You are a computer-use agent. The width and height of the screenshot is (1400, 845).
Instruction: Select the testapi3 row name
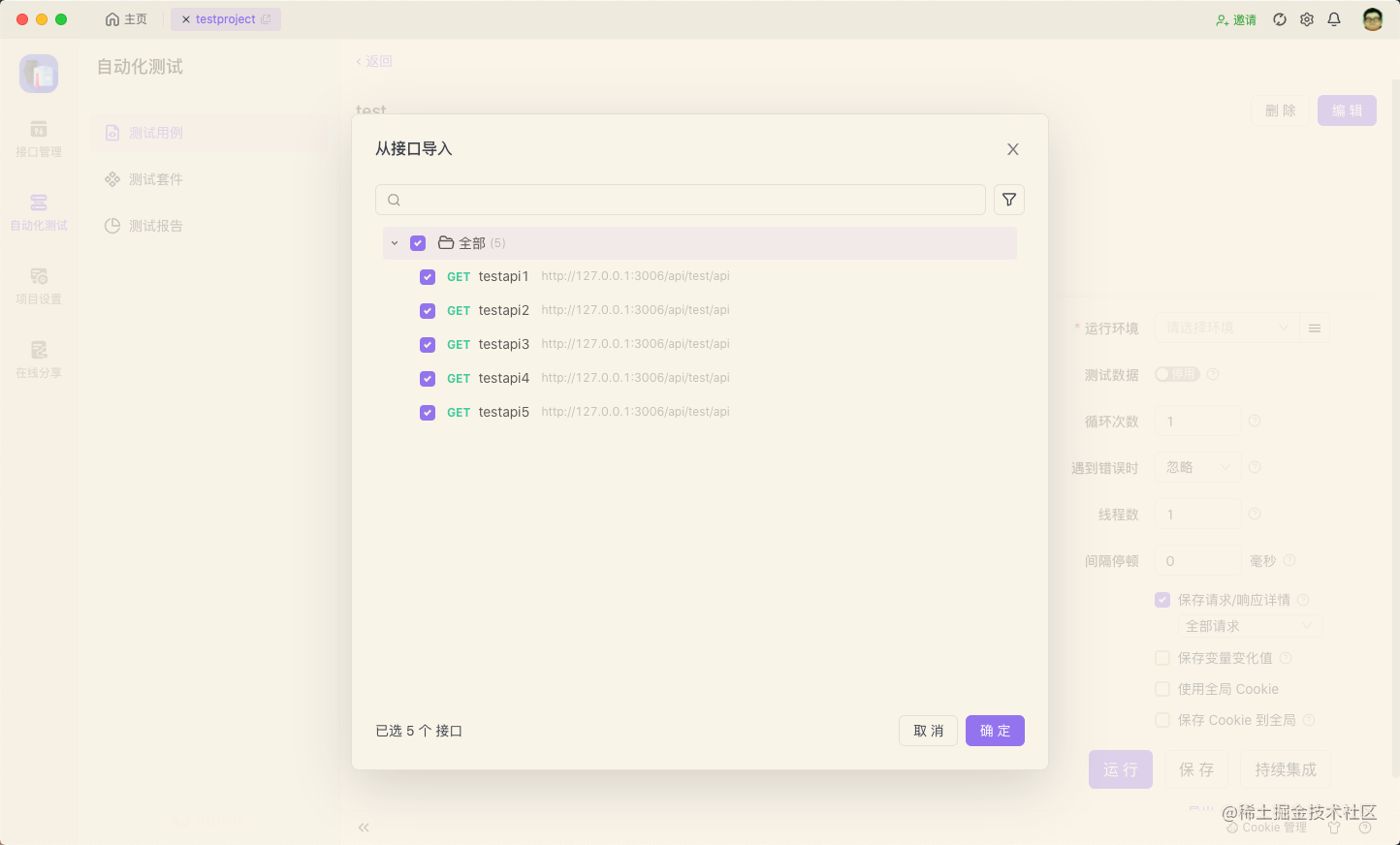tap(503, 344)
